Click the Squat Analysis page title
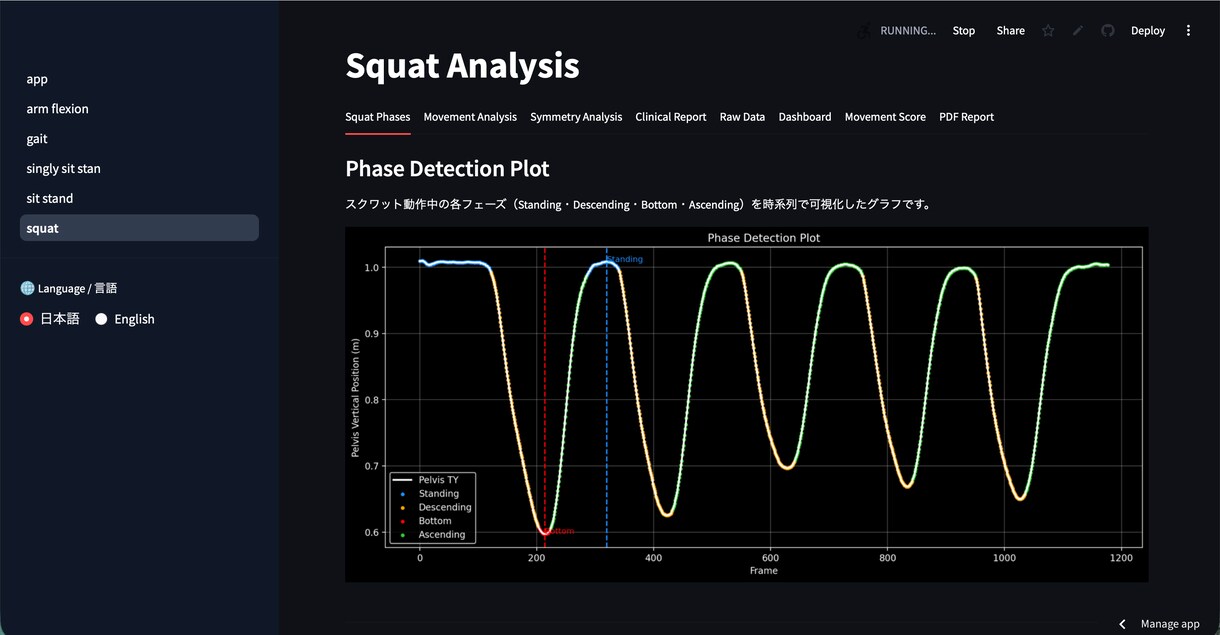The image size is (1220, 635). pyautogui.click(x=462, y=65)
